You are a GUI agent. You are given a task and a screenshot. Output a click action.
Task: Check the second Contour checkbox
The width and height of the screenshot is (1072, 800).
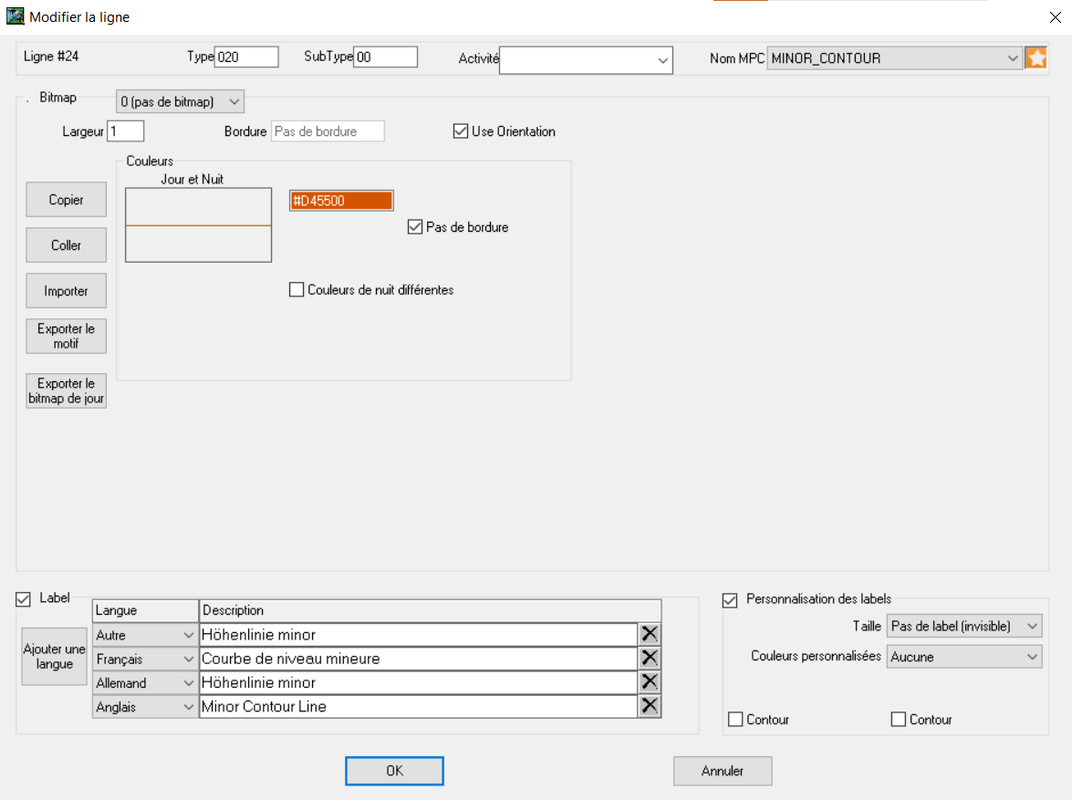point(898,719)
